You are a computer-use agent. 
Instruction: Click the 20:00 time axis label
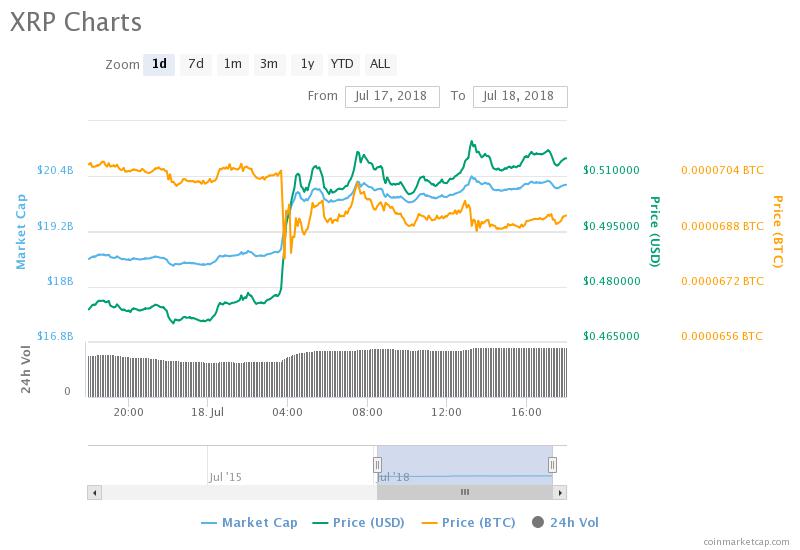[128, 412]
